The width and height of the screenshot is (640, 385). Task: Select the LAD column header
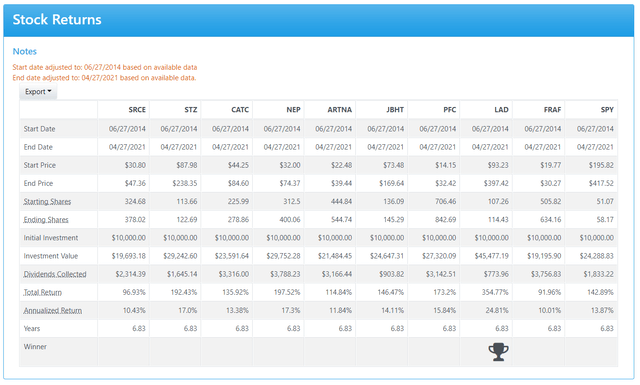tap(501, 109)
